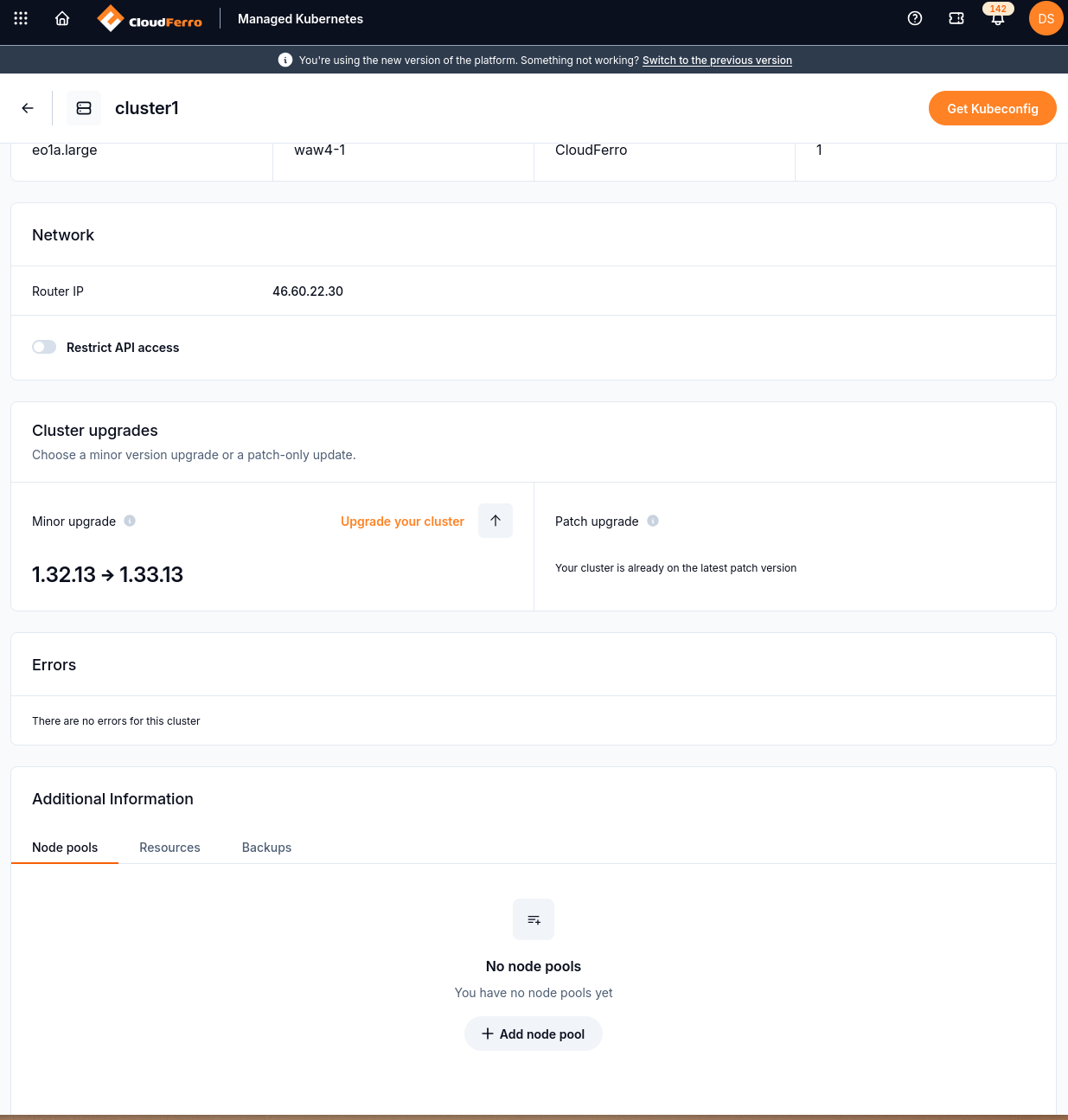This screenshot has height=1120, width=1068.
Task: Click Upgrade your cluster link
Action: click(x=402, y=522)
